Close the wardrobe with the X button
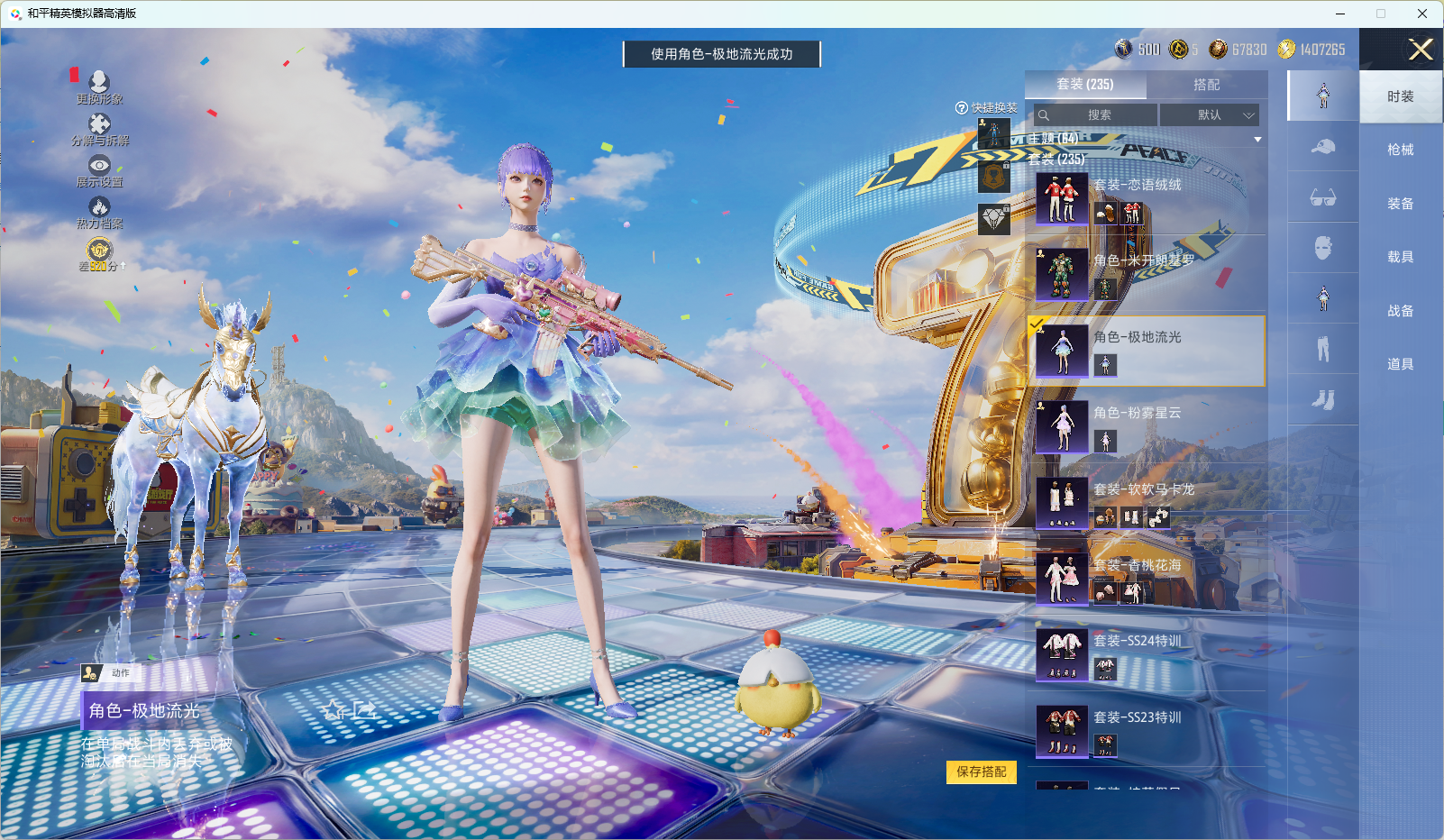 [x=1421, y=50]
